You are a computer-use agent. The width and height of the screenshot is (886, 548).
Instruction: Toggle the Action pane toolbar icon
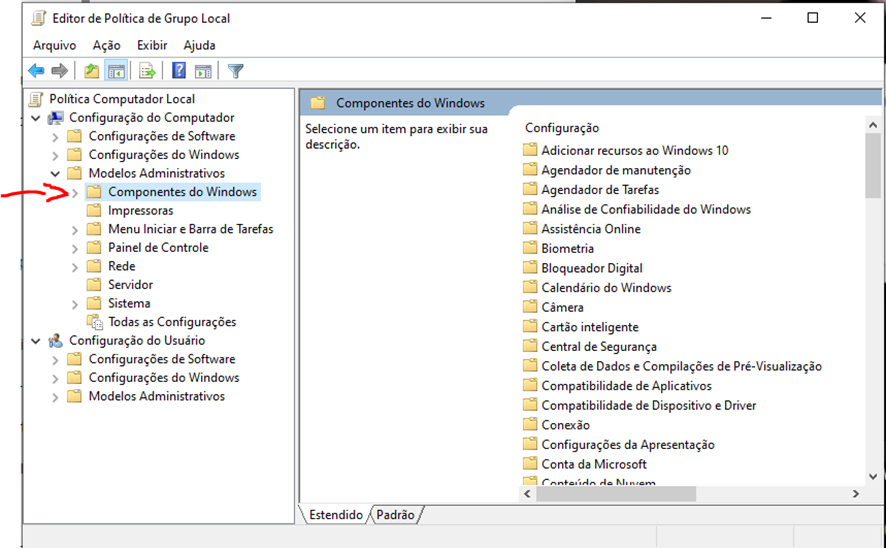click(x=203, y=71)
